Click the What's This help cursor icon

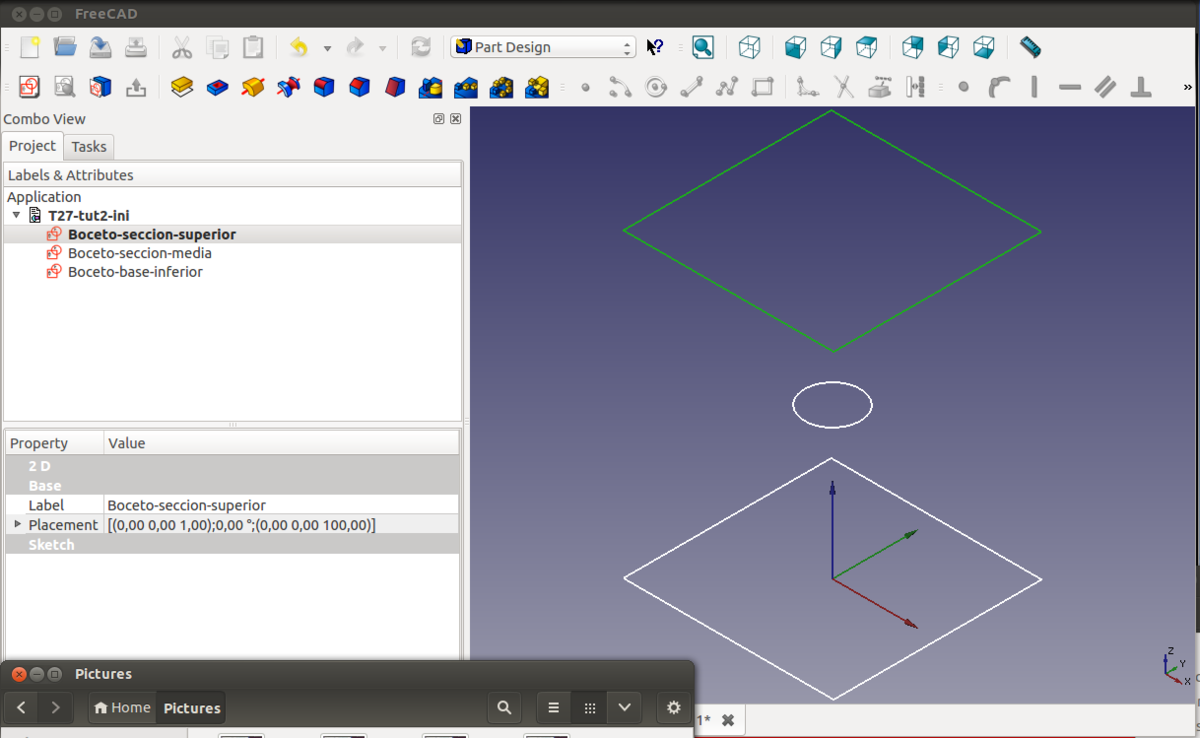click(x=655, y=47)
